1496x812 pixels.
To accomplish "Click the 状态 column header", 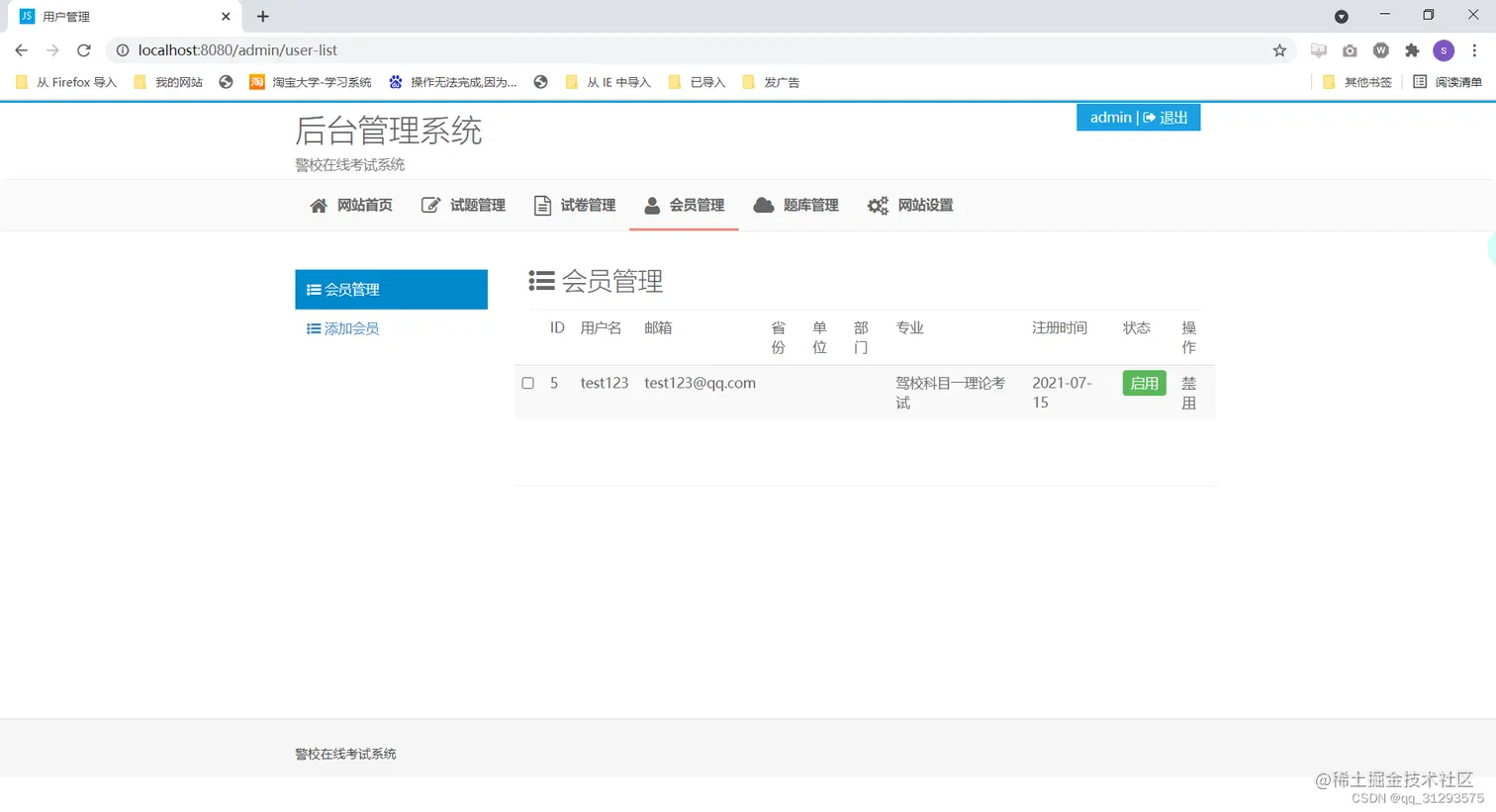I will 1136,328.
